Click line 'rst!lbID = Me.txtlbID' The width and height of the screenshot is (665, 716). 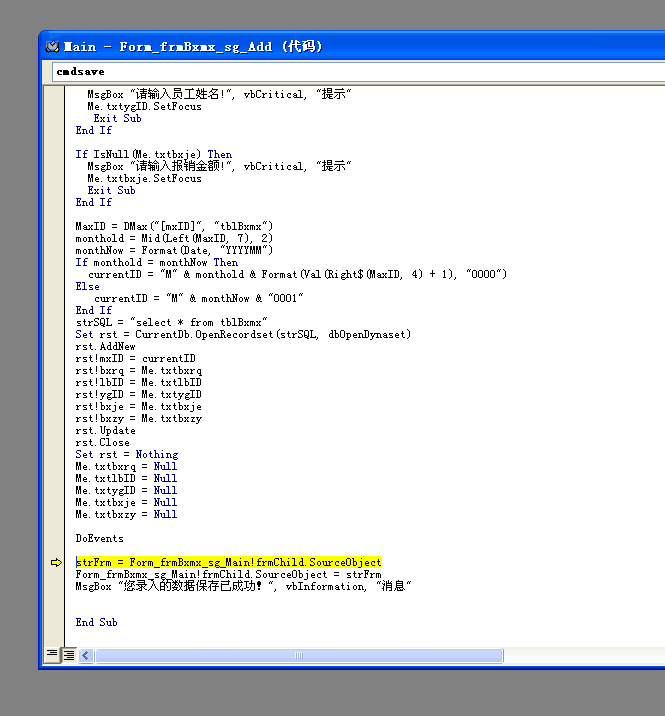138,382
